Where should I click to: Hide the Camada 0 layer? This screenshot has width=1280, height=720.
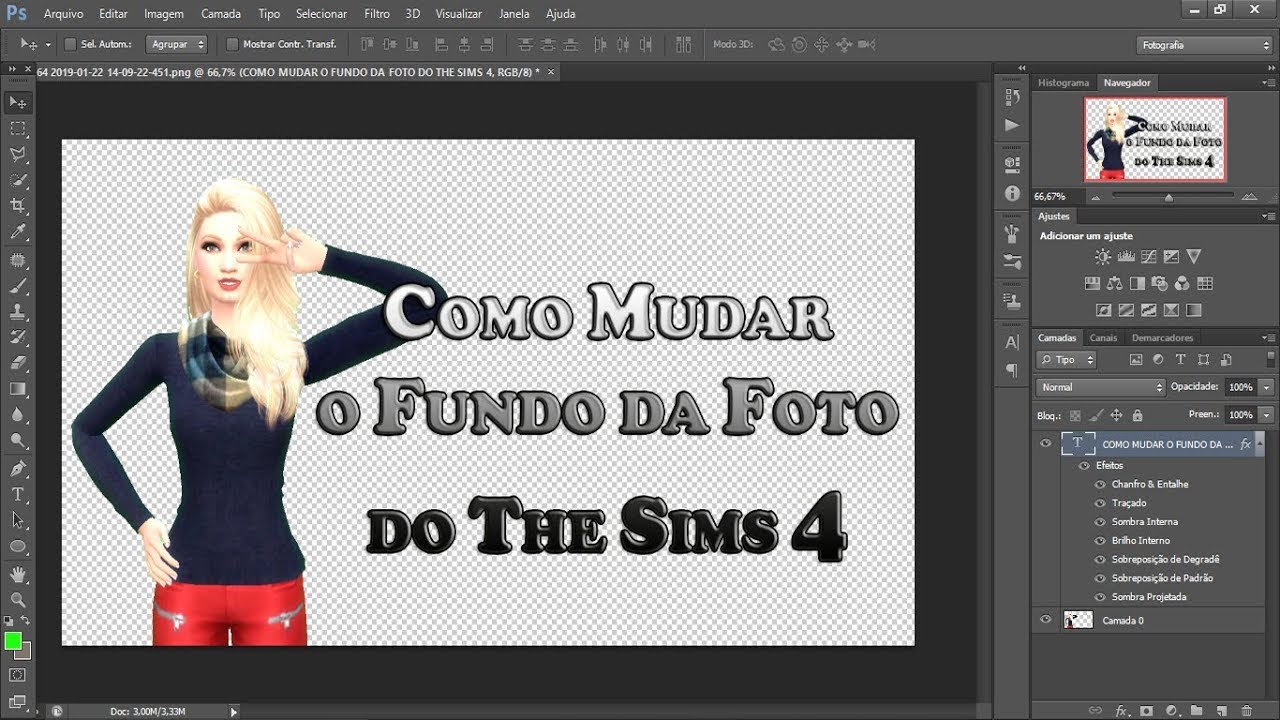point(1046,620)
